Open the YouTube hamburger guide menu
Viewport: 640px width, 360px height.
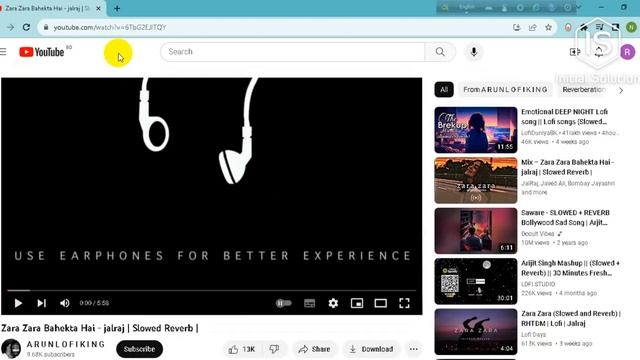[3, 52]
